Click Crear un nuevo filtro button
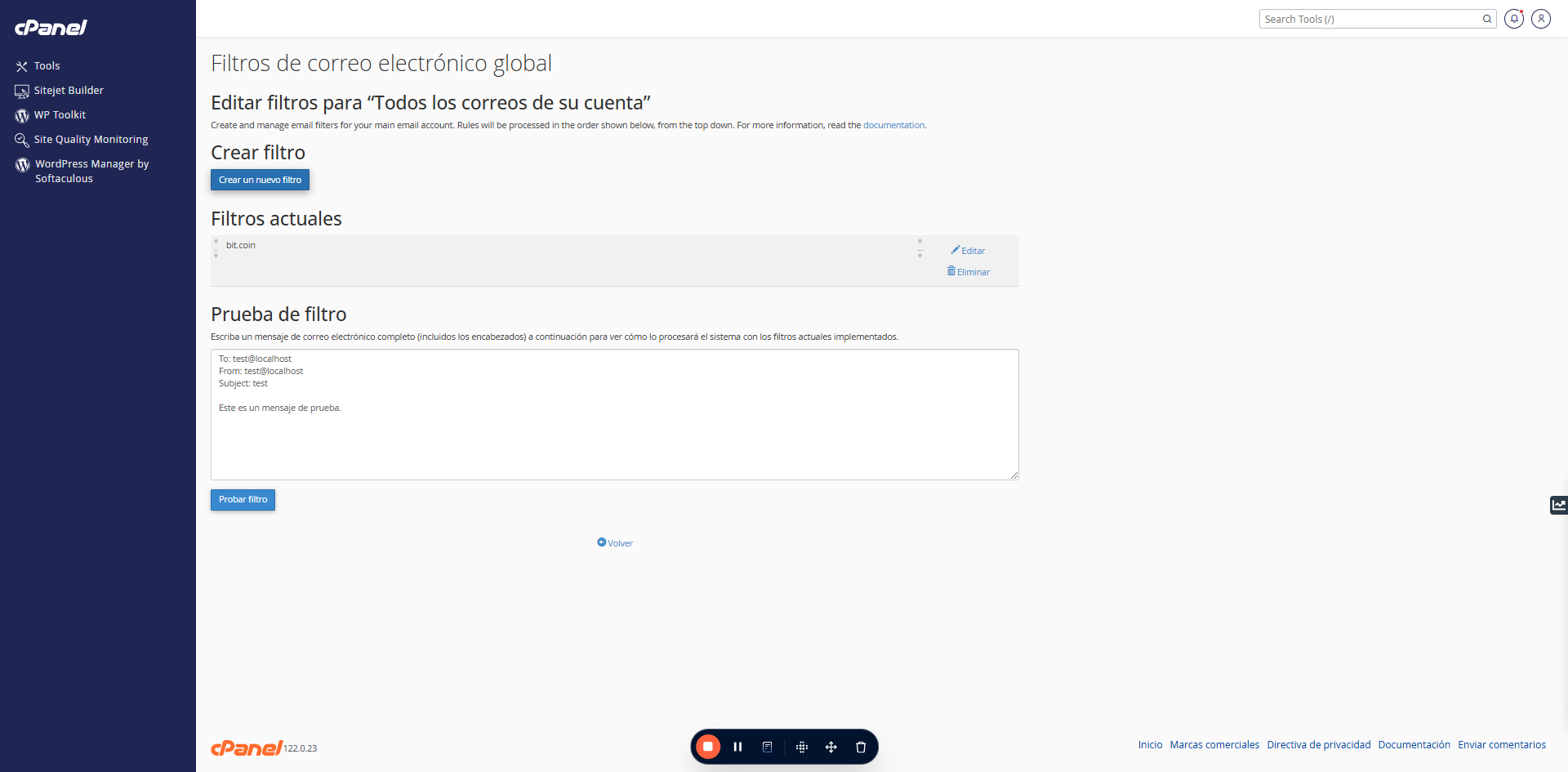Image resolution: width=1568 pixels, height=772 pixels. pos(260,180)
